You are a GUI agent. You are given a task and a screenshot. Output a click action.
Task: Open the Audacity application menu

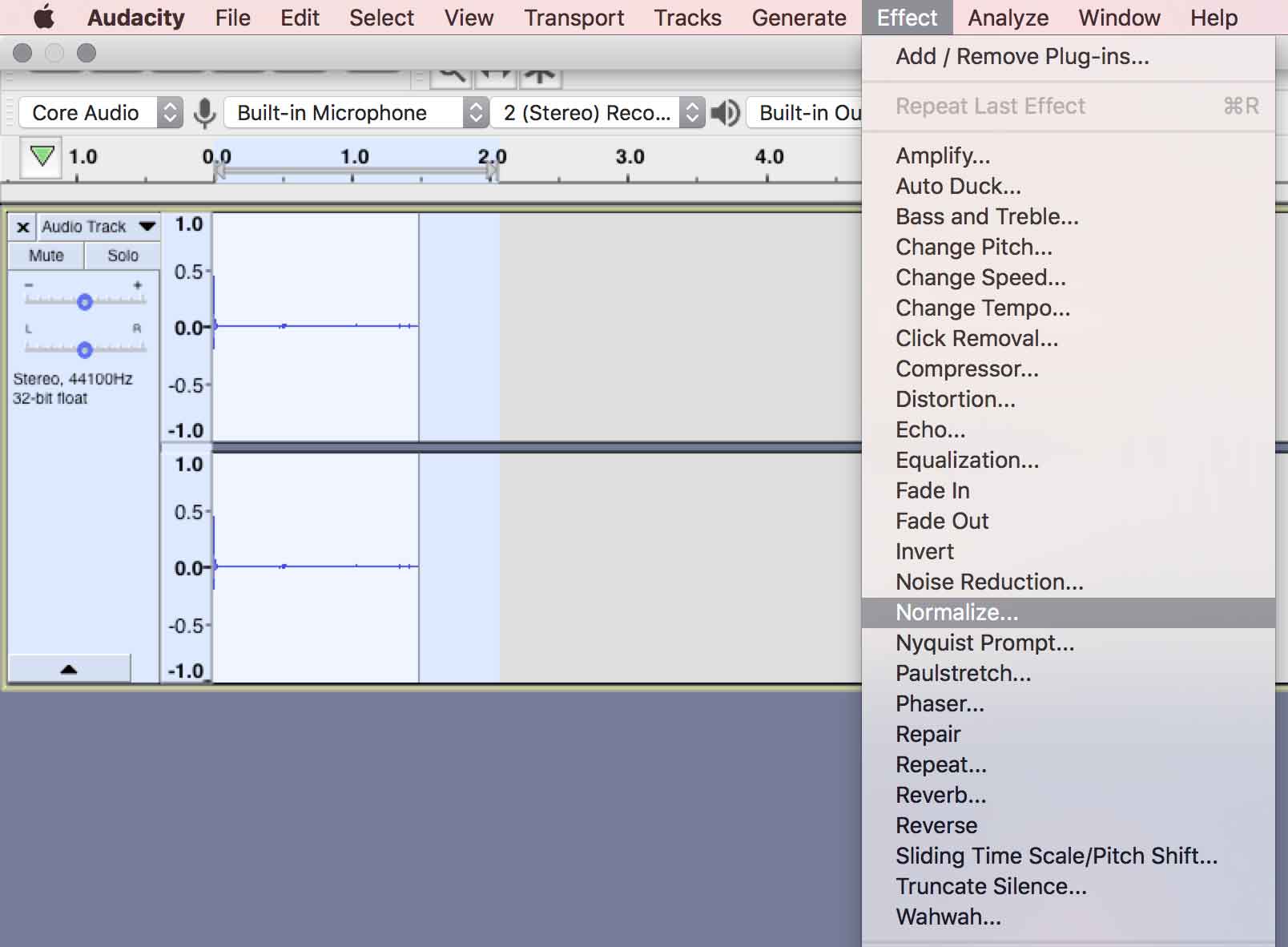click(135, 18)
